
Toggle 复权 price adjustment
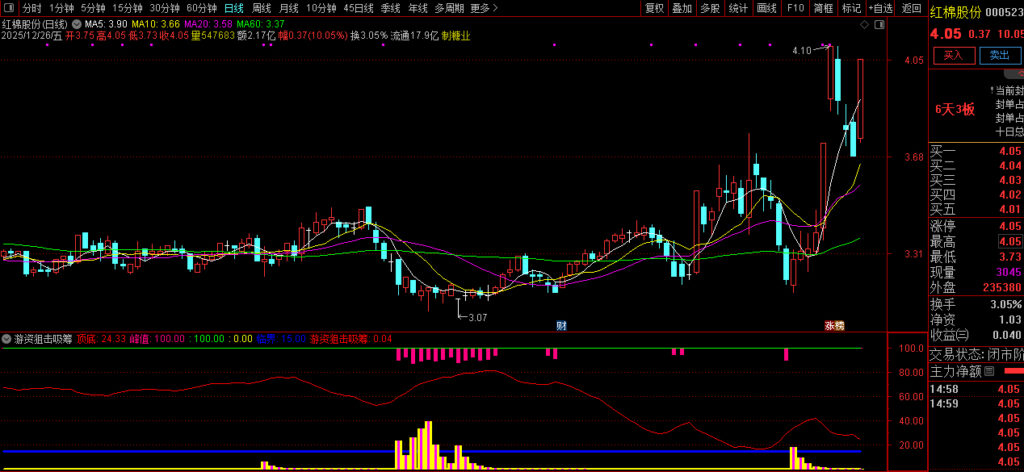(654, 7)
